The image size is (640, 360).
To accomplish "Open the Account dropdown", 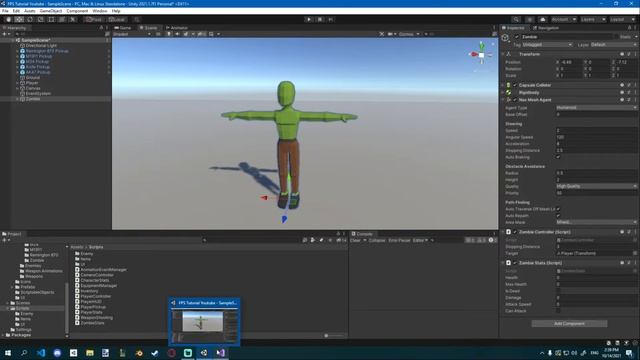I will (x=564, y=19).
